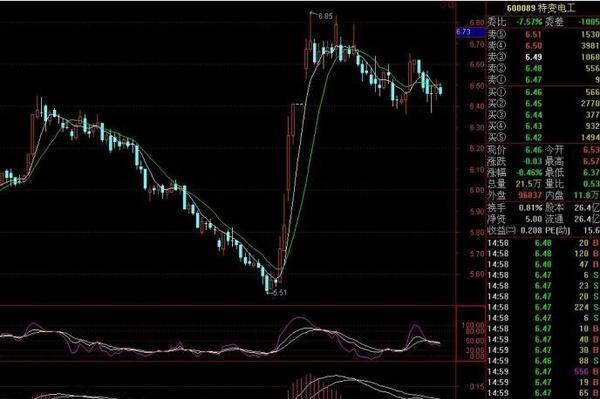
Task: Click the 今开 opening price 6.53
Action: click(591, 150)
